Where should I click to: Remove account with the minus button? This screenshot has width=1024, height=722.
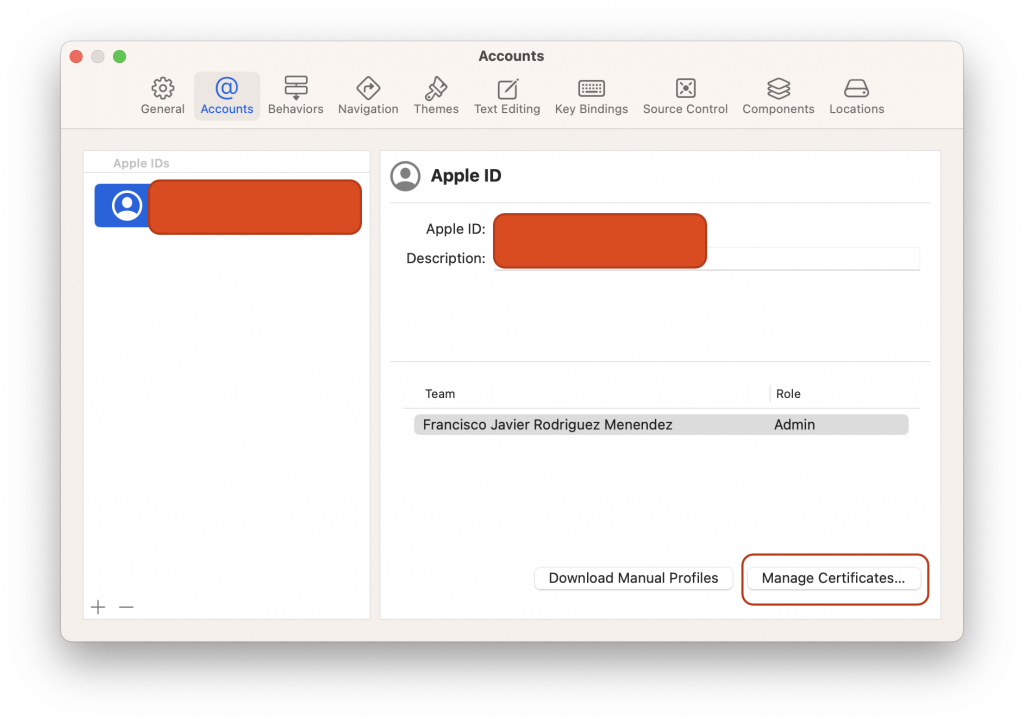(126, 607)
